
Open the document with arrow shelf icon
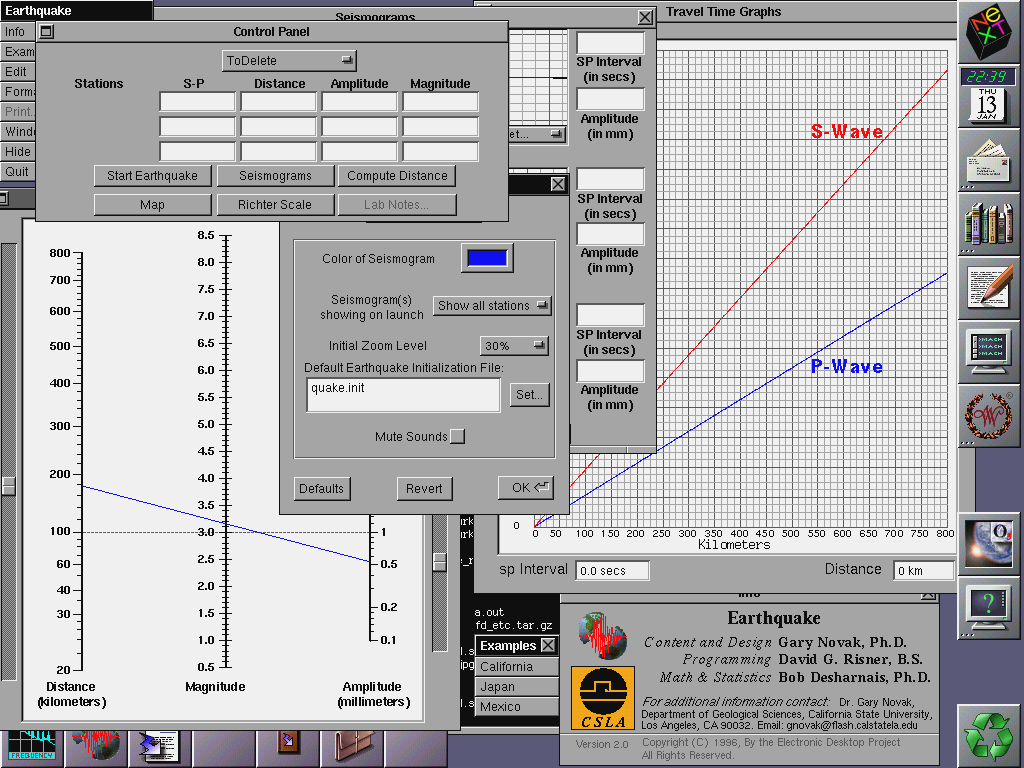click(x=159, y=747)
